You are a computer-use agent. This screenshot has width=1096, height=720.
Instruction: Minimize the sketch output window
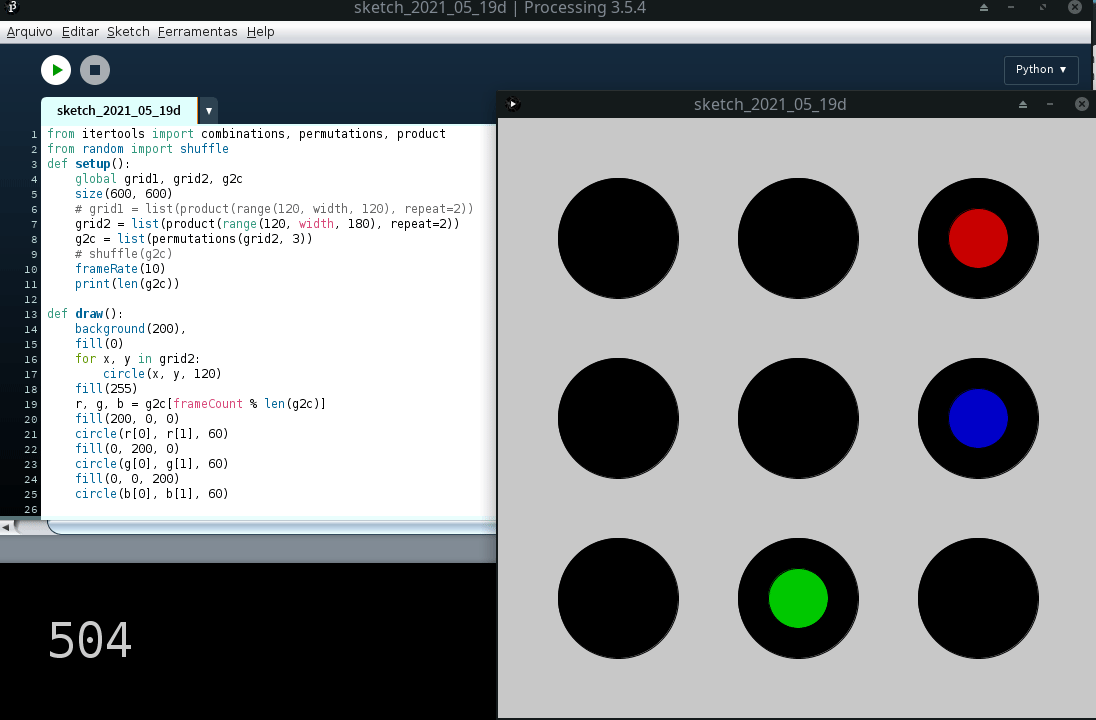[1050, 104]
